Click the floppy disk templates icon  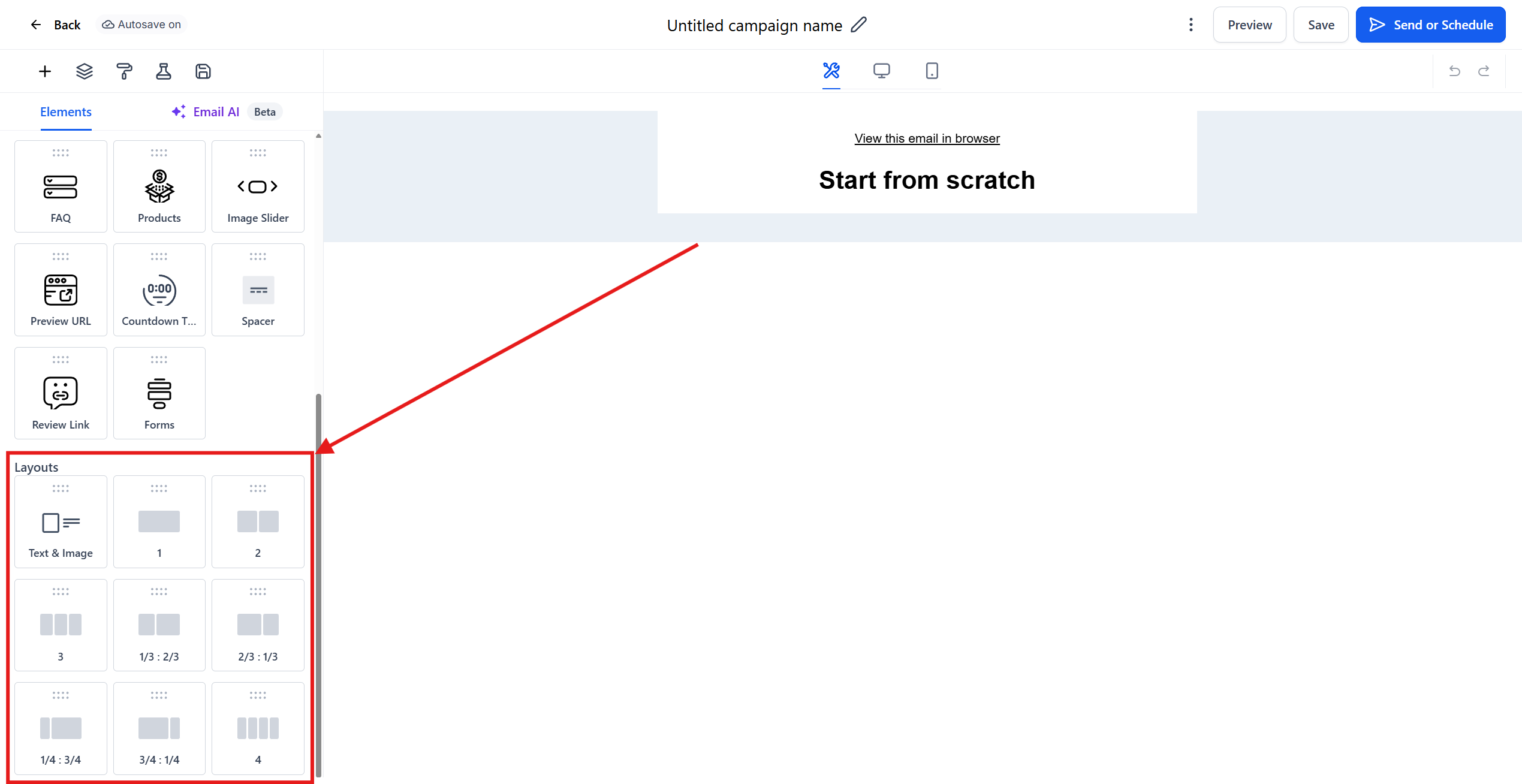point(203,71)
